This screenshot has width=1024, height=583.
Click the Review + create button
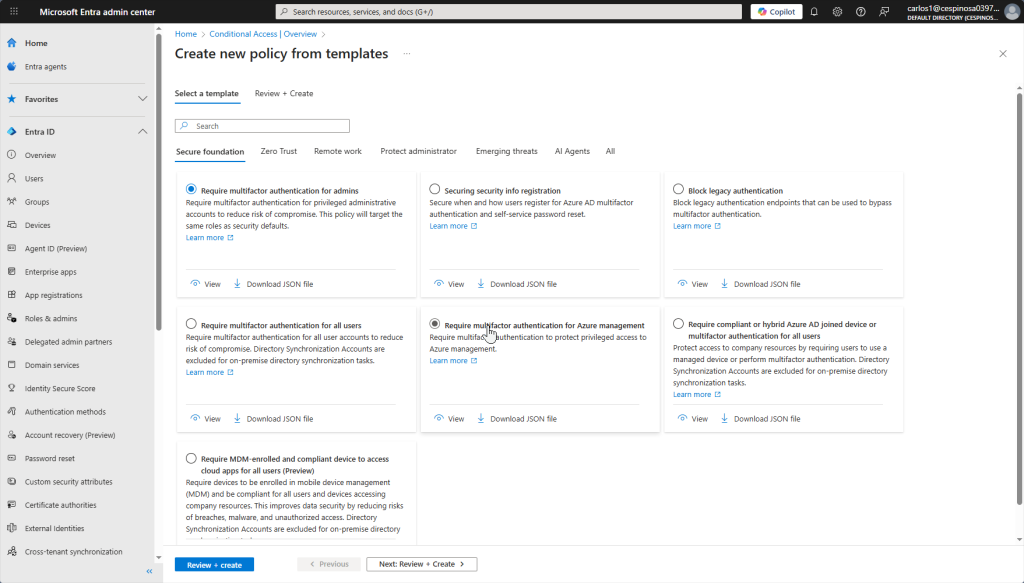[x=214, y=564]
